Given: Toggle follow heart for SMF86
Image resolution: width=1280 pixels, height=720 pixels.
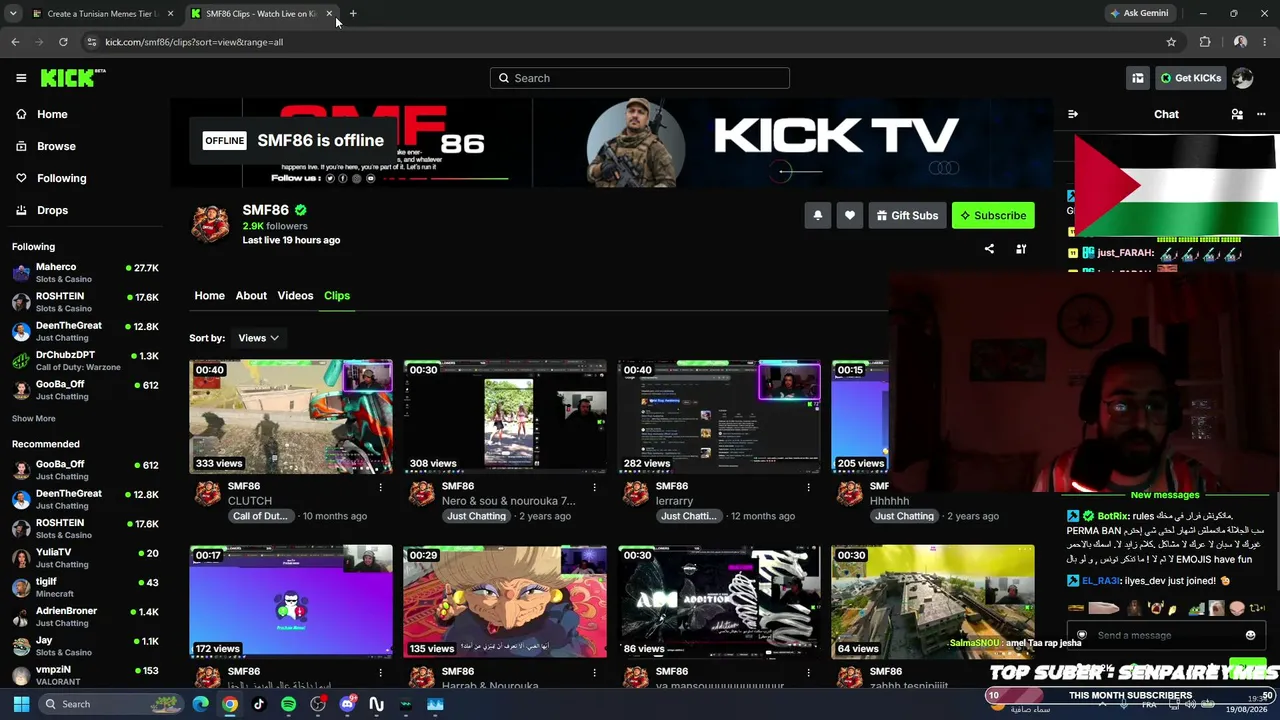Looking at the screenshot, I should 850,215.
